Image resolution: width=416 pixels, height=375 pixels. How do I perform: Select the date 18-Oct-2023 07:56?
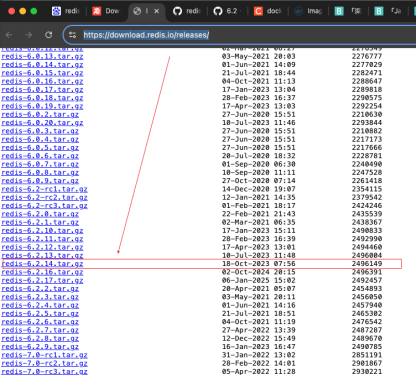click(x=259, y=264)
